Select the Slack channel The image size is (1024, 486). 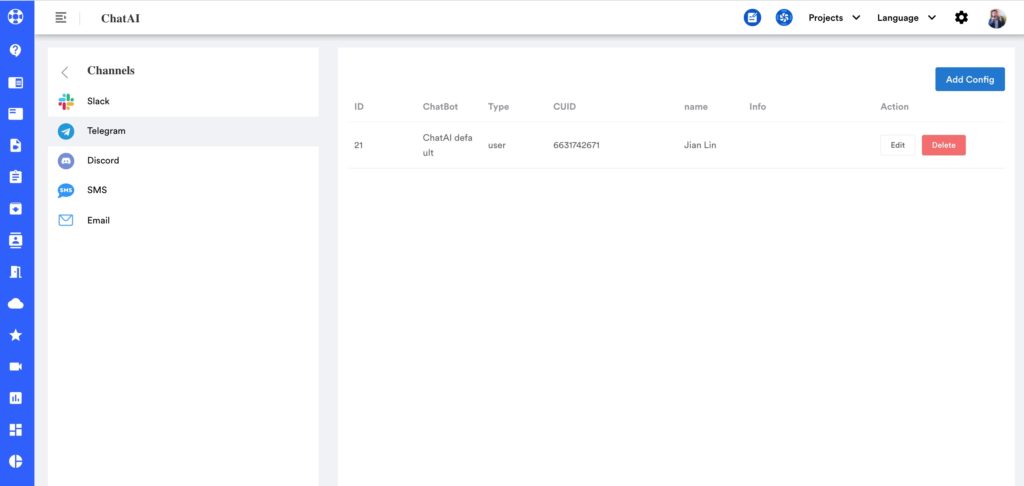click(183, 101)
